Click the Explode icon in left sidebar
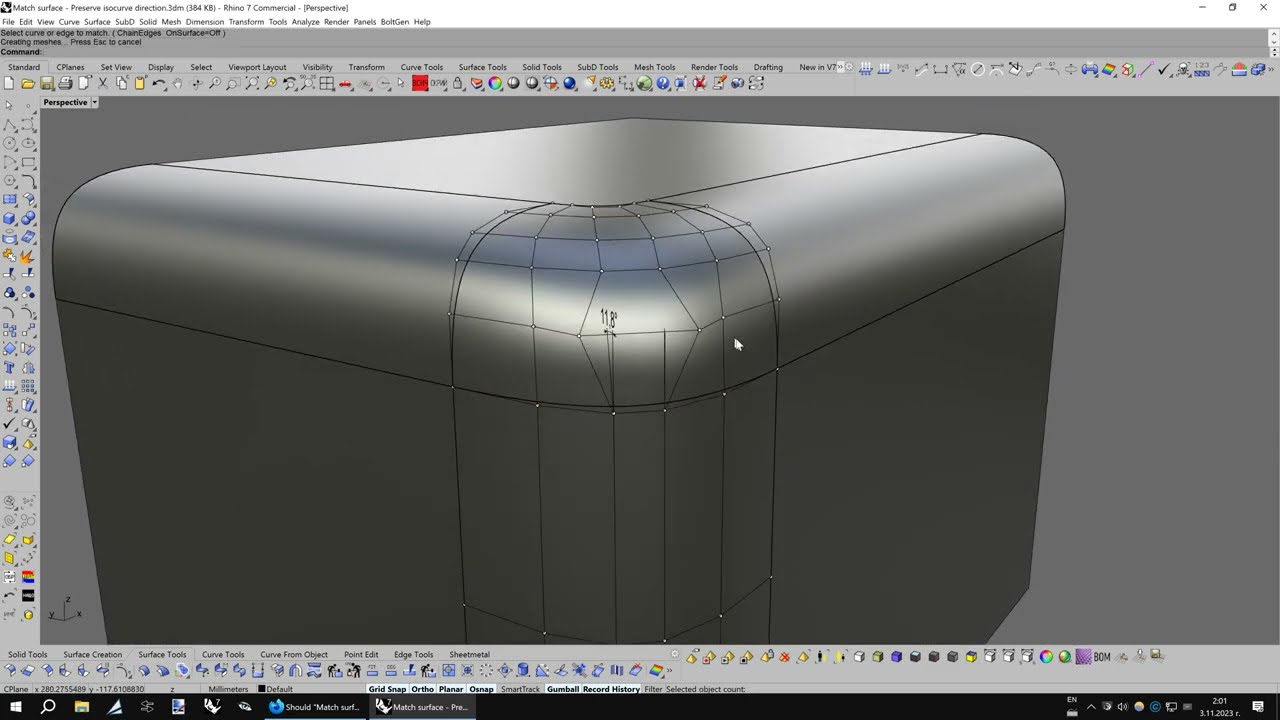The height and width of the screenshot is (720, 1280). pyautogui.click(x=29, y=256)
